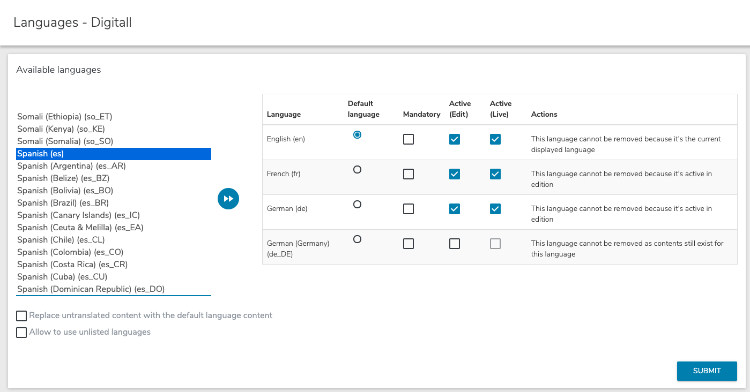Enable Allow to use unlisted languages
This screenshot has height=392, width=750.
pos(22,332)
